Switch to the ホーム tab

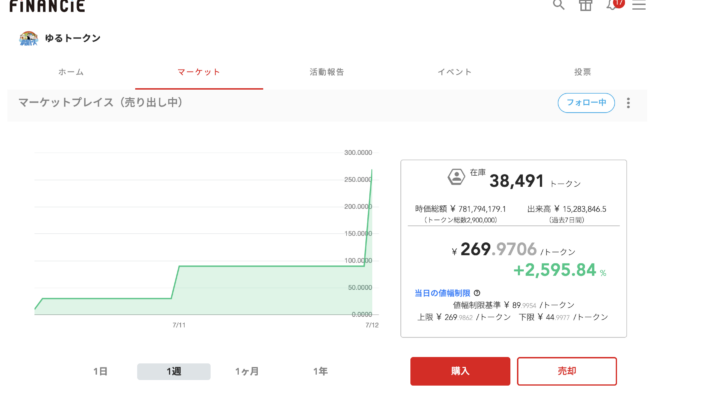(71, 72)
